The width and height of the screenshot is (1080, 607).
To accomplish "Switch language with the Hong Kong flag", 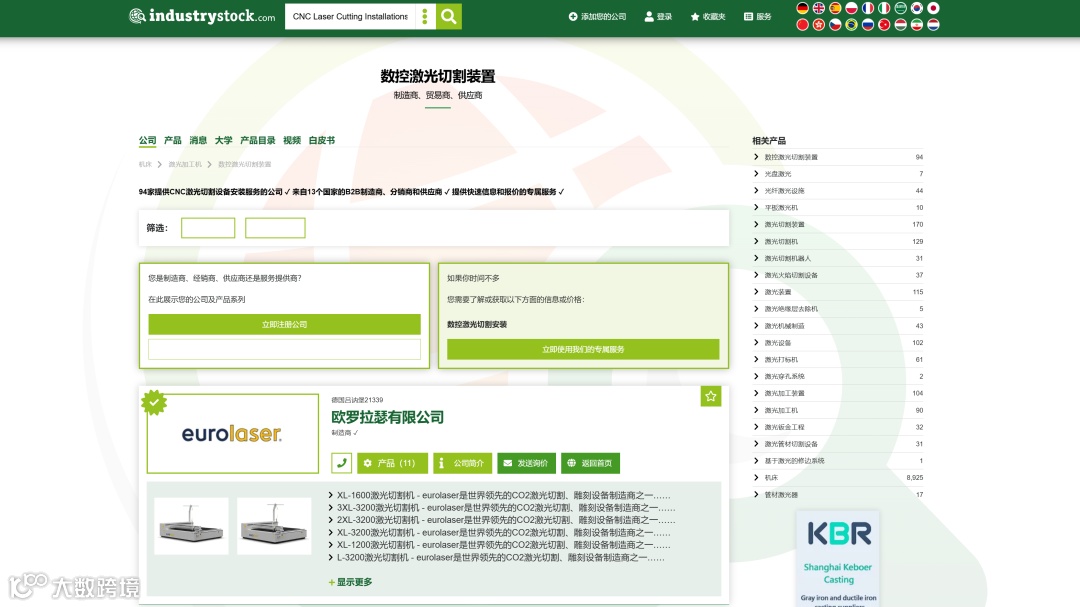I will click(x=819, y=25).
